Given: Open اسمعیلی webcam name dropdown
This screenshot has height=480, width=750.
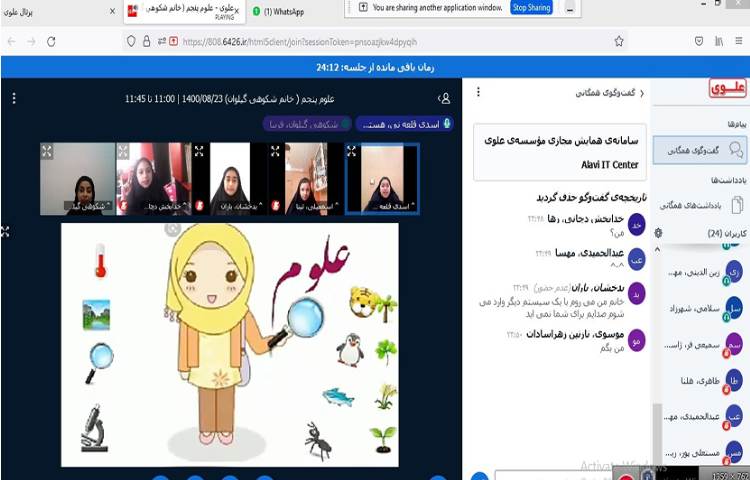Looking at the screenshot, I should 317,207.
